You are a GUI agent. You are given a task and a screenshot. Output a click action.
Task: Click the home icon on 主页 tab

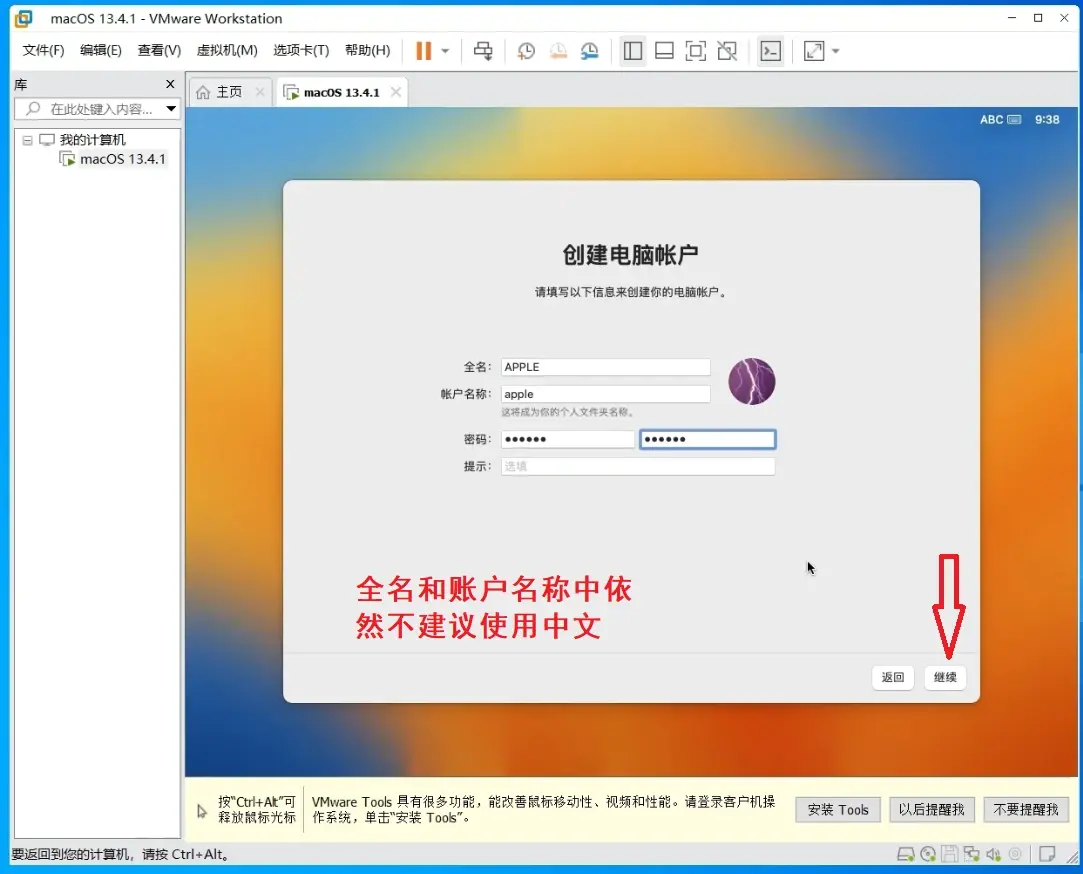[x=203, y=93]
